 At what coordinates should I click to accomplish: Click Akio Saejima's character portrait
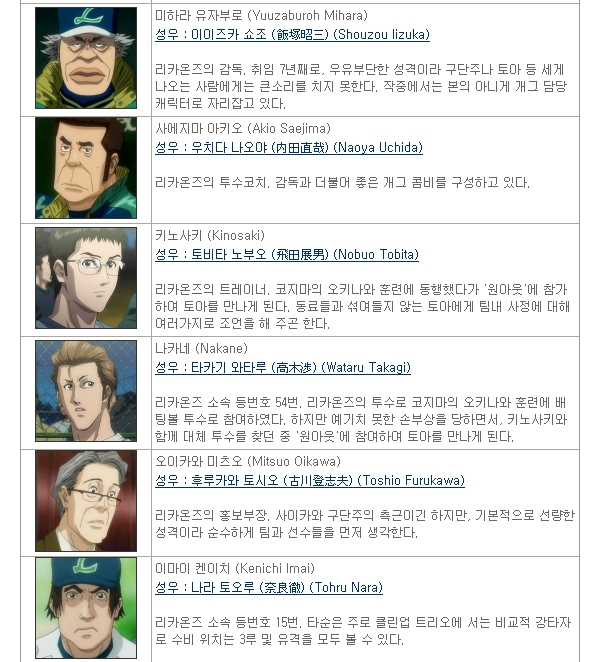click(x=86, y=168)
